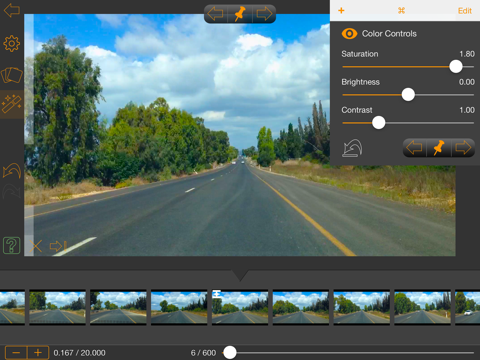Click the Contrast label
Viewport: 480px width, 360px height.
[x=357, y=110]
